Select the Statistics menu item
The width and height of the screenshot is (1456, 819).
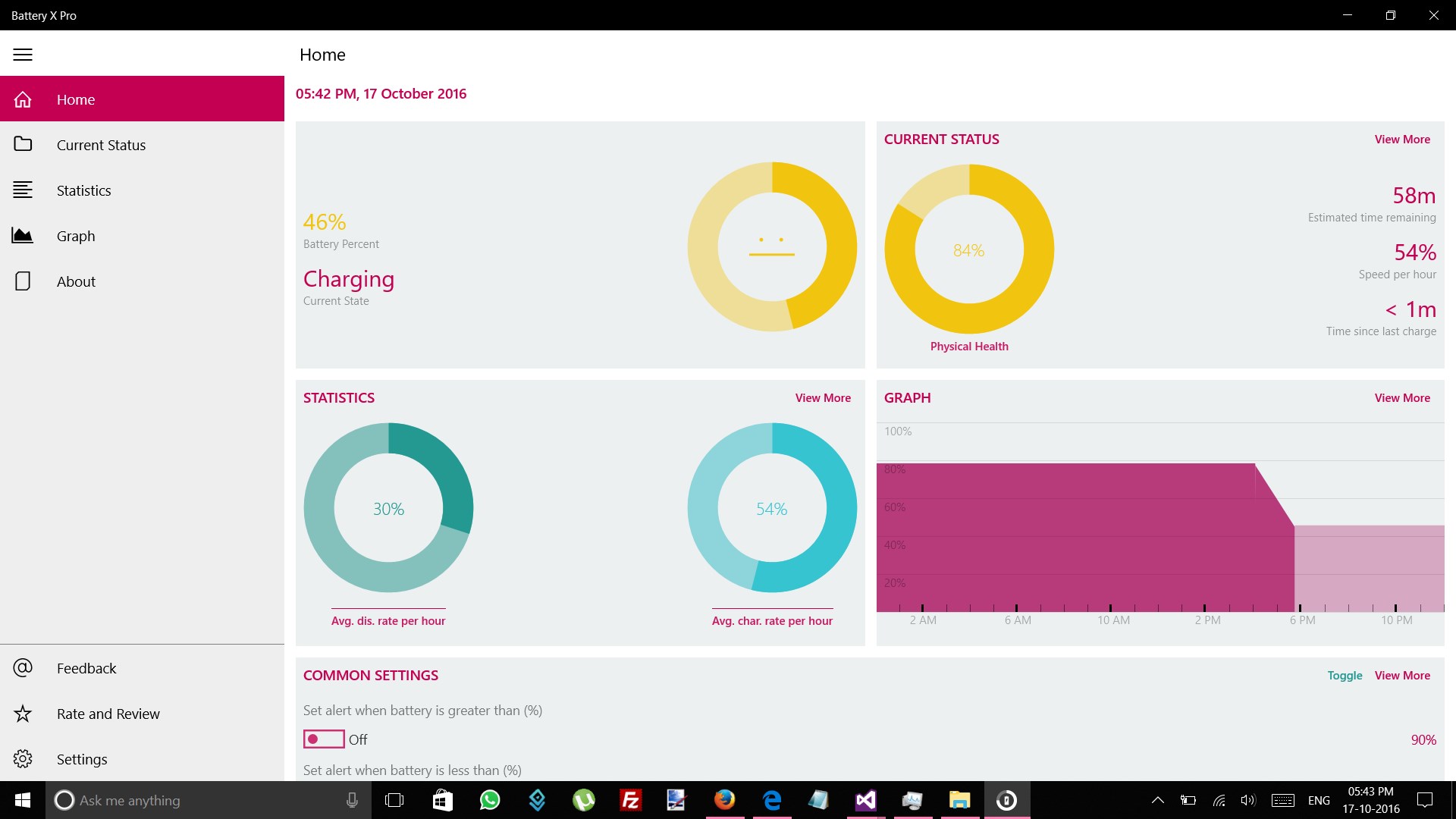84,190
